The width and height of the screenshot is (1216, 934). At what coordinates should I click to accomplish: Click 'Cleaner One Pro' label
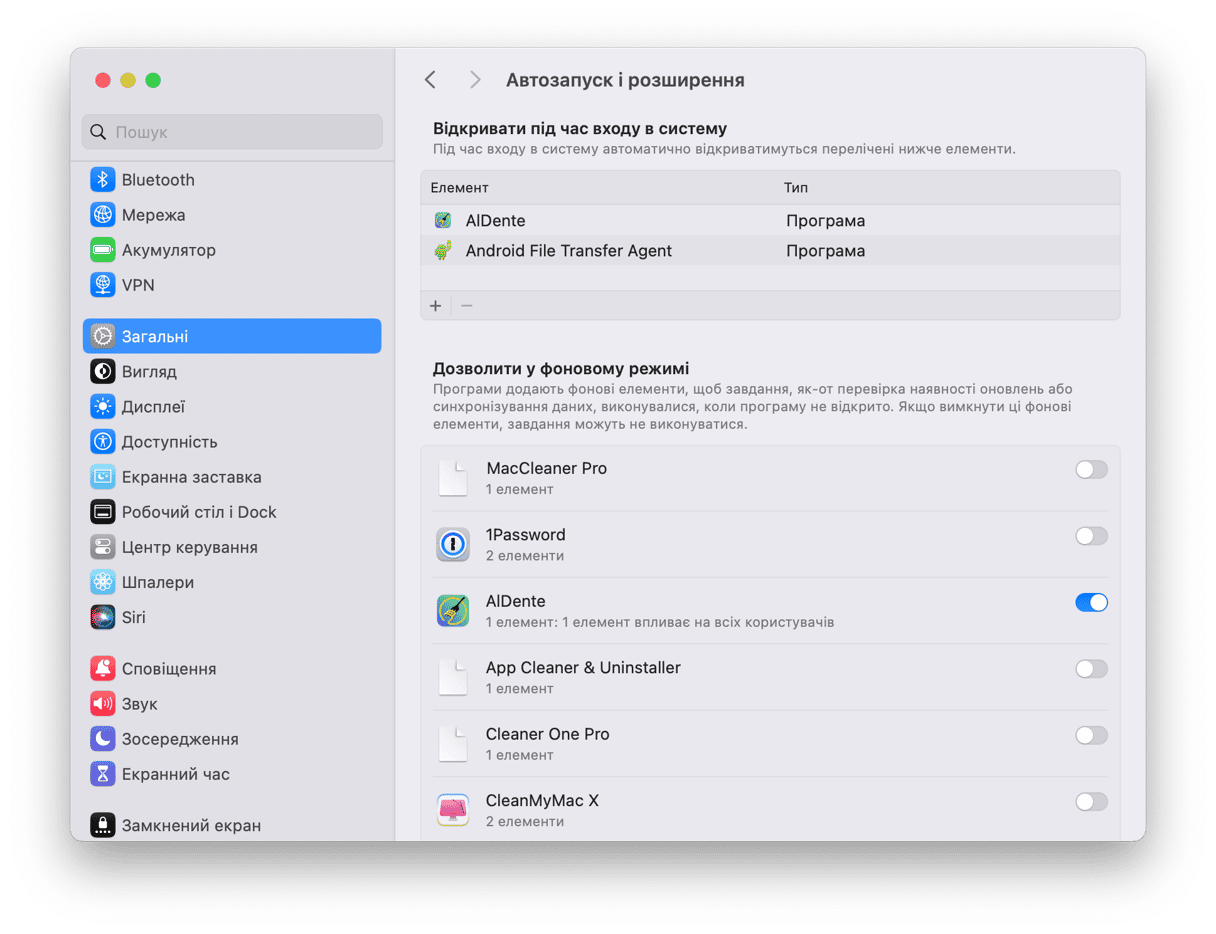click(x=547, y=735)
